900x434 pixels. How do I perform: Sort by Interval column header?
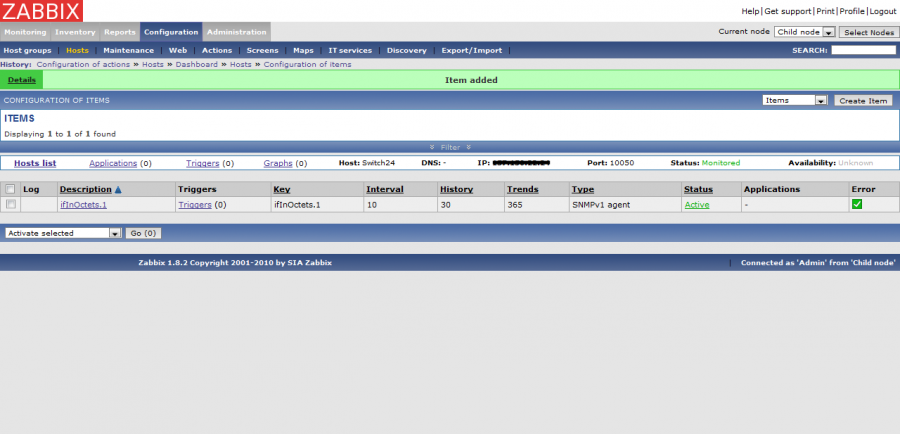click(x=385, y=189)
